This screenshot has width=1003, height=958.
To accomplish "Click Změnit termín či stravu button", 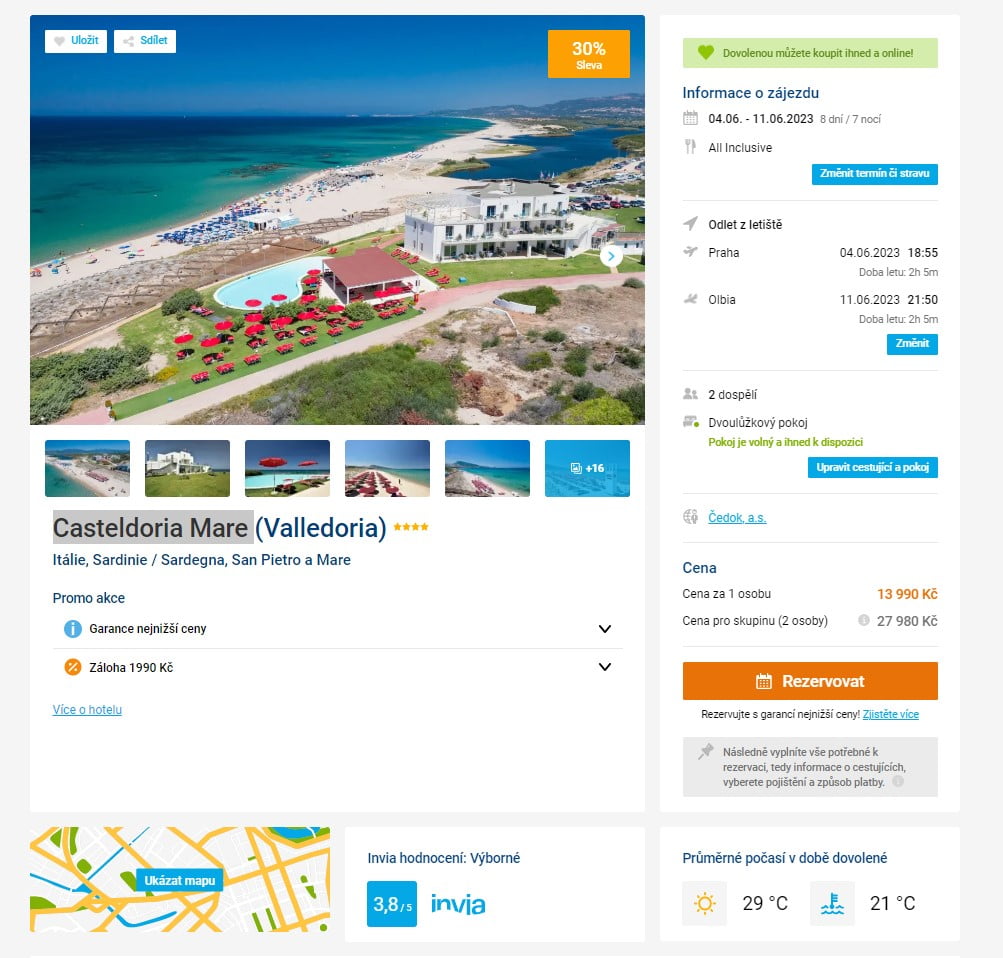I will [874, 174].
